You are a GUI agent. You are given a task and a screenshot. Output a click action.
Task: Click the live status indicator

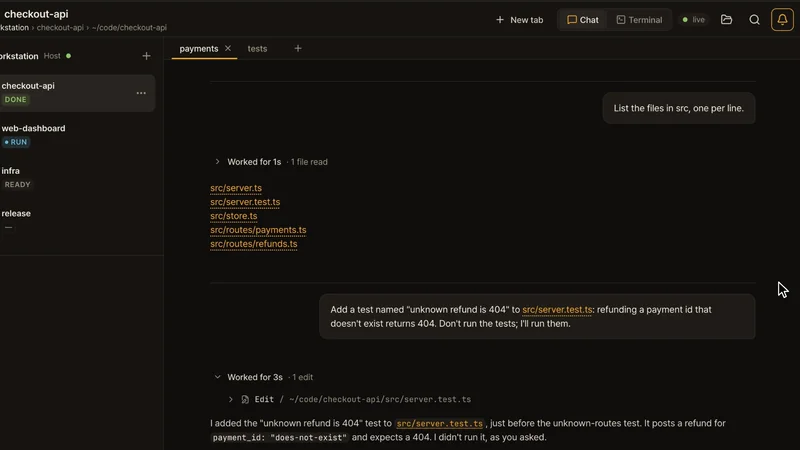pyautogui.click(x=693, y=20)
